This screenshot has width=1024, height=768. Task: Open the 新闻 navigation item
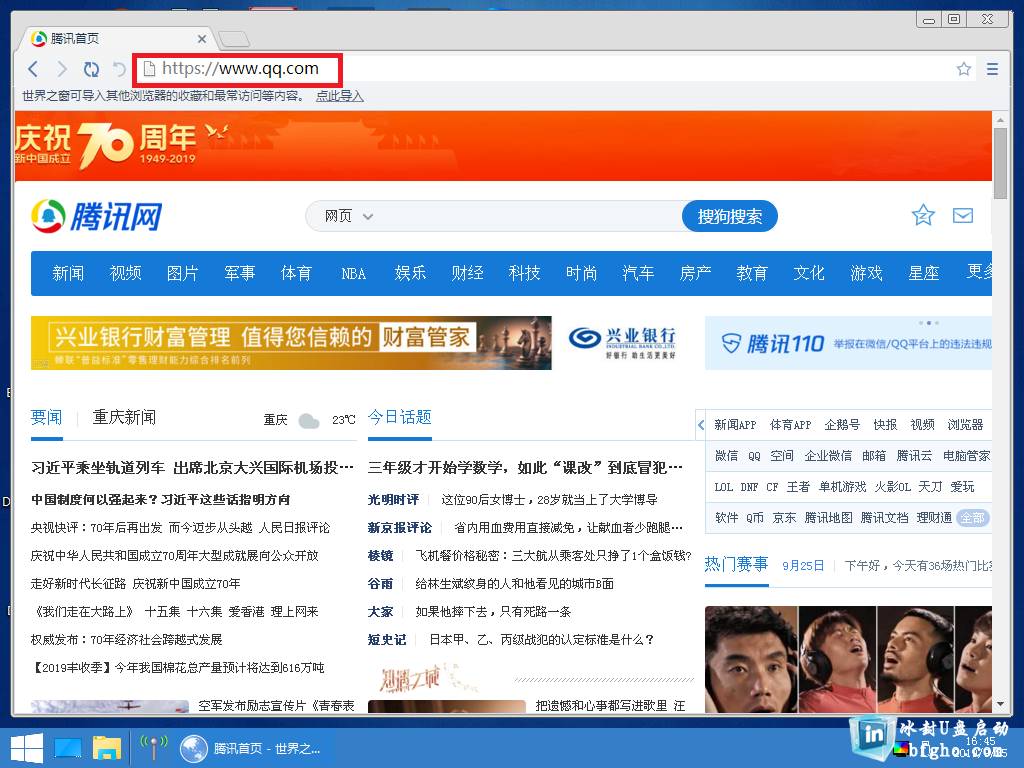[x=68, y=273]
